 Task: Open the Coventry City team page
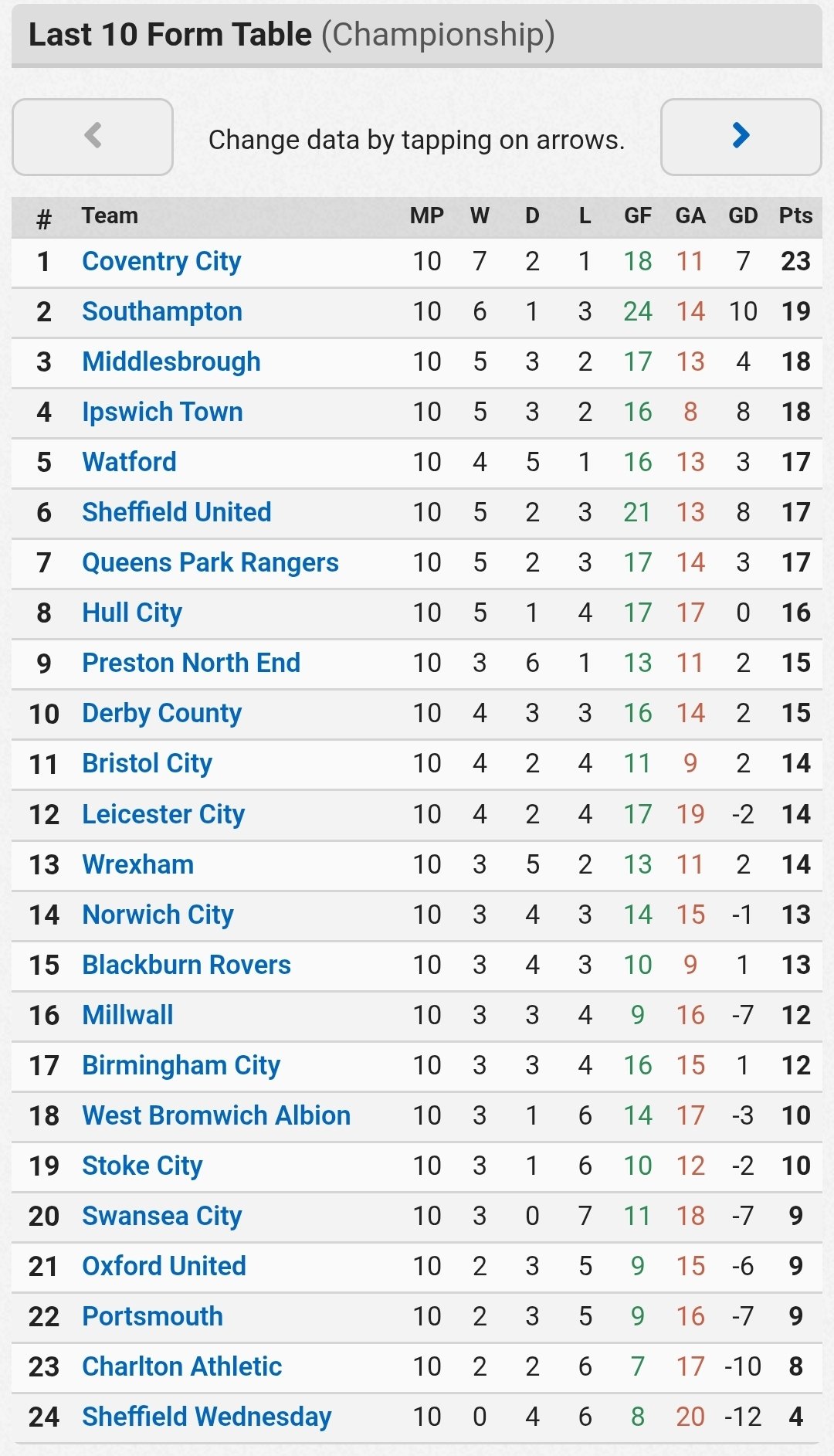coord(161,262)
